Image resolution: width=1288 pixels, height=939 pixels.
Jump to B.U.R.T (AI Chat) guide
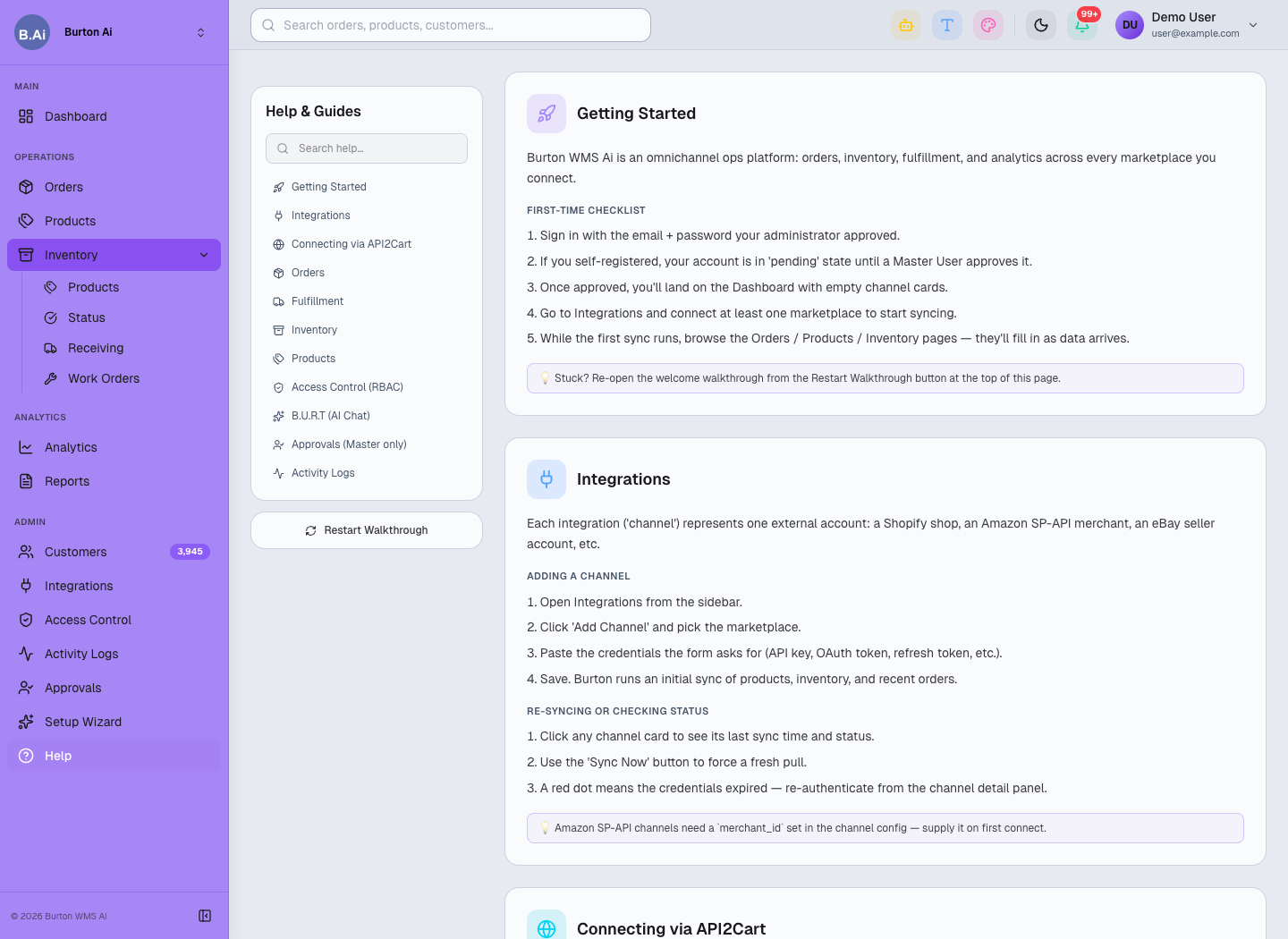pyautogui.click(x=367, y=416)
